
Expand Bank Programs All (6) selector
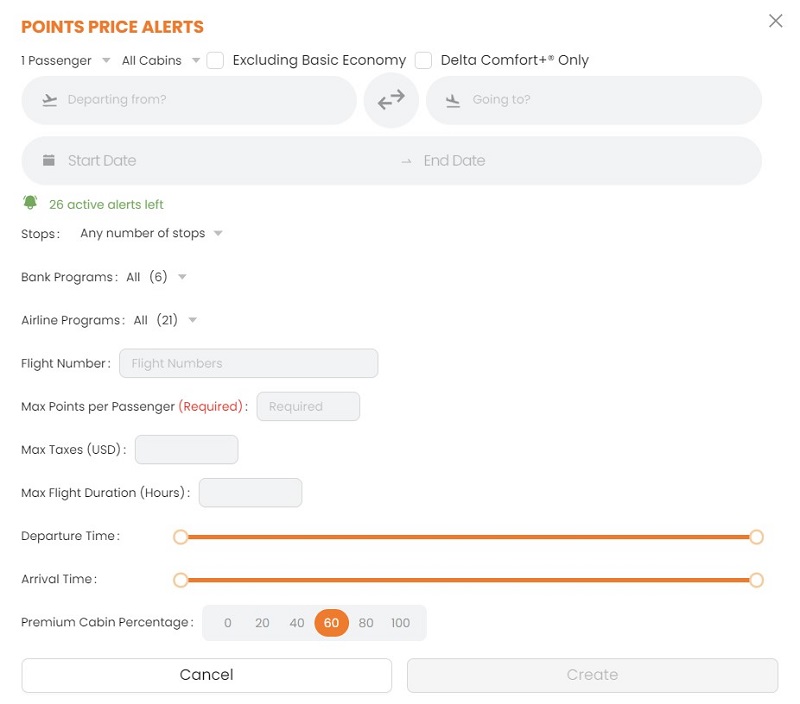156,277
